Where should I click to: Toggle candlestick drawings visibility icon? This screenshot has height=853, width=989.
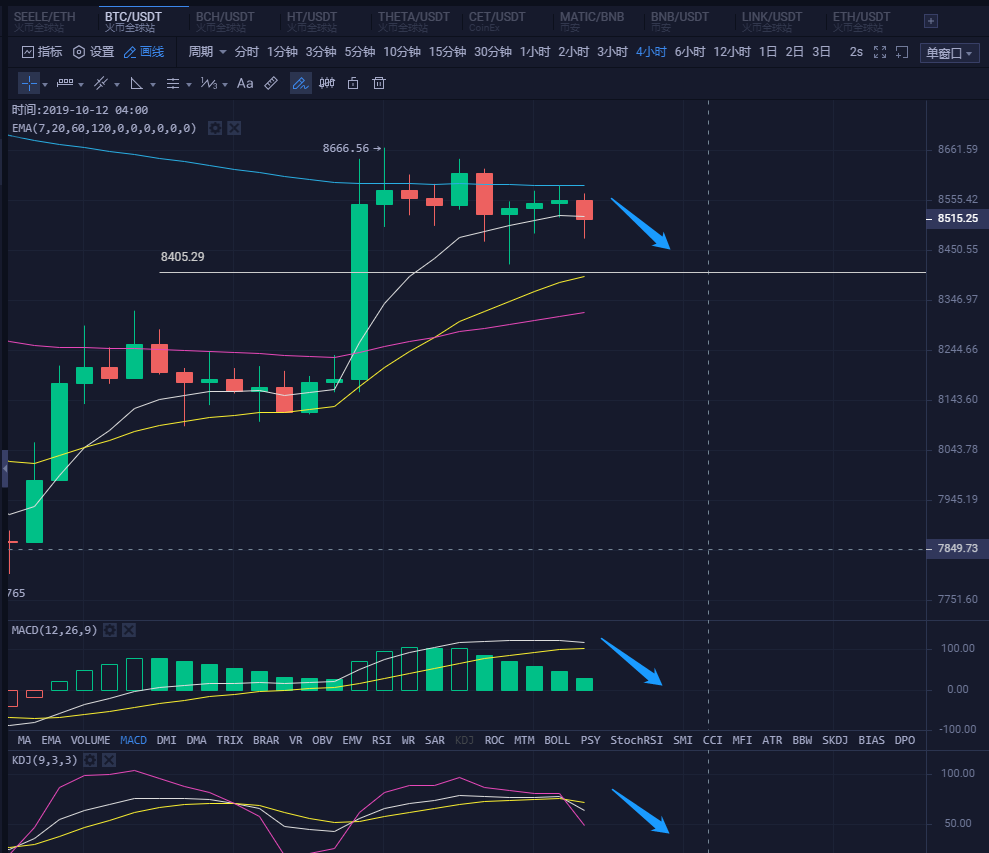click(327, 83)
